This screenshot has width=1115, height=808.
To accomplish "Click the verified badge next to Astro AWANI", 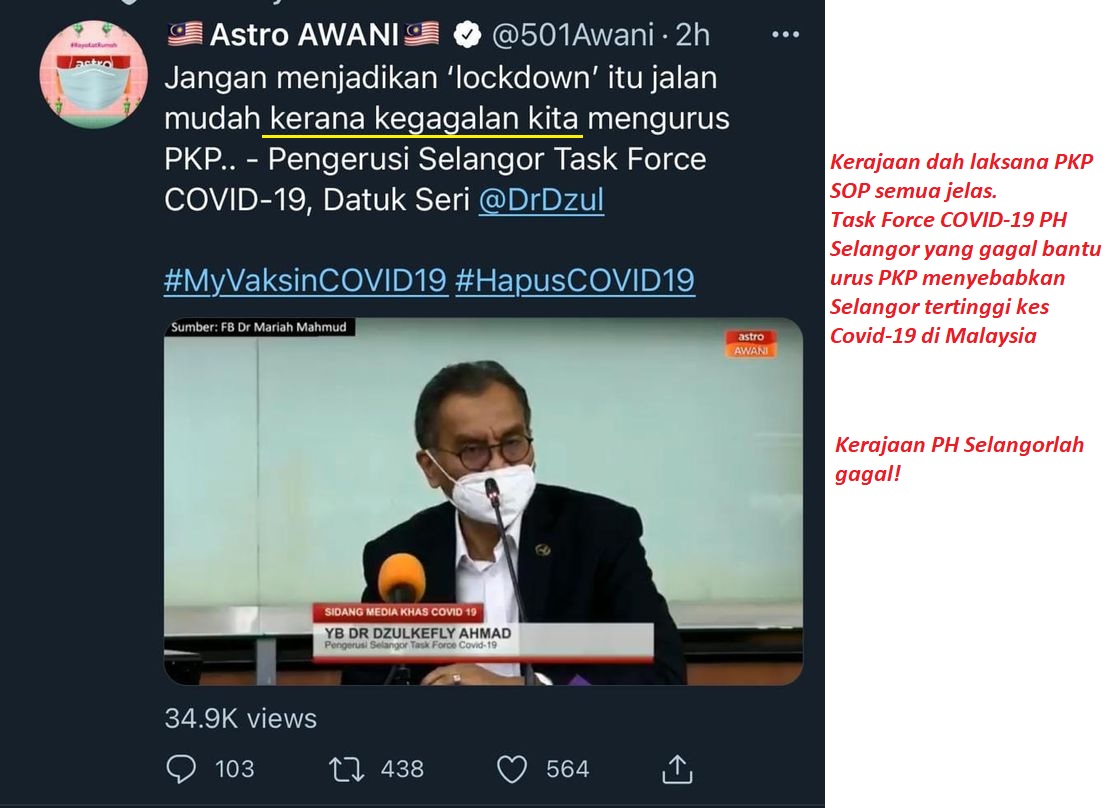I will 466,35.
